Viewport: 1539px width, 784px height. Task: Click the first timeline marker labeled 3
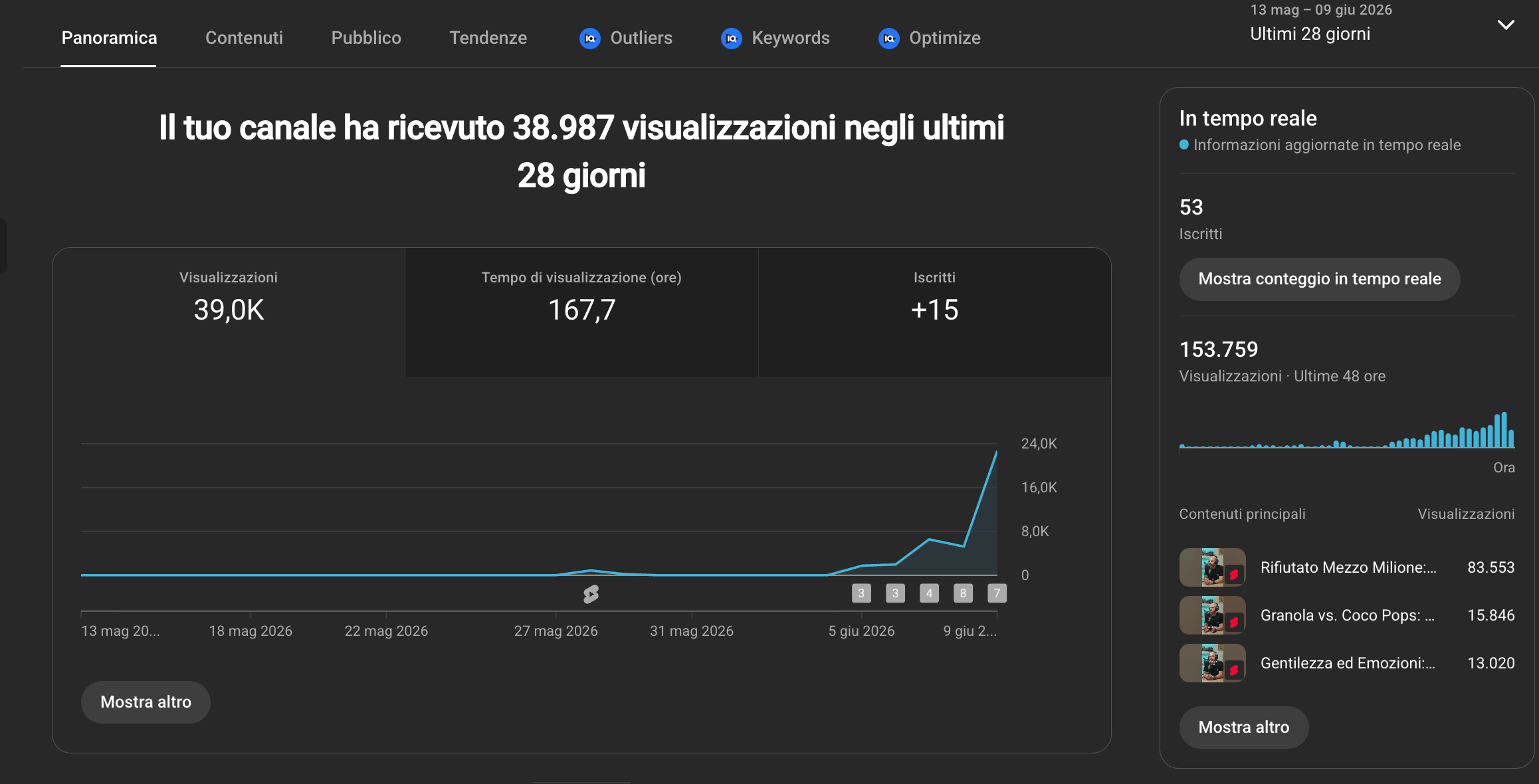tap(861, 593)
